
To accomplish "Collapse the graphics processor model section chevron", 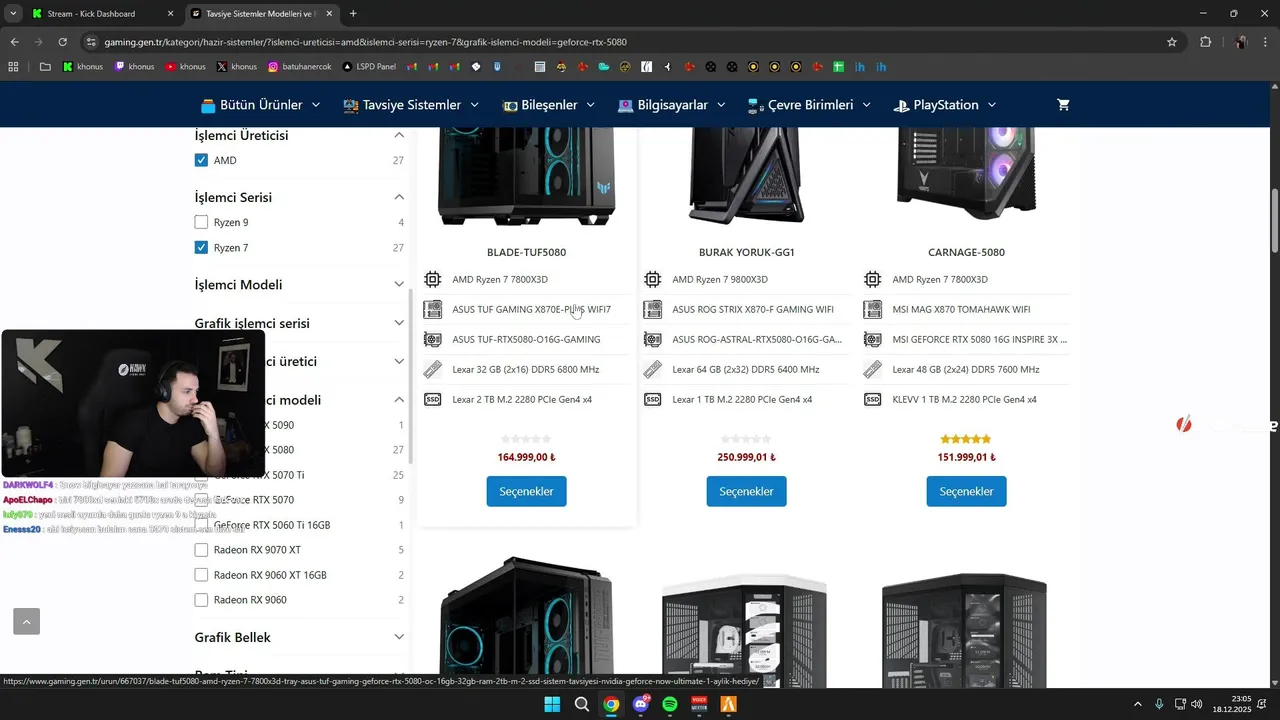I will (398, 400).
